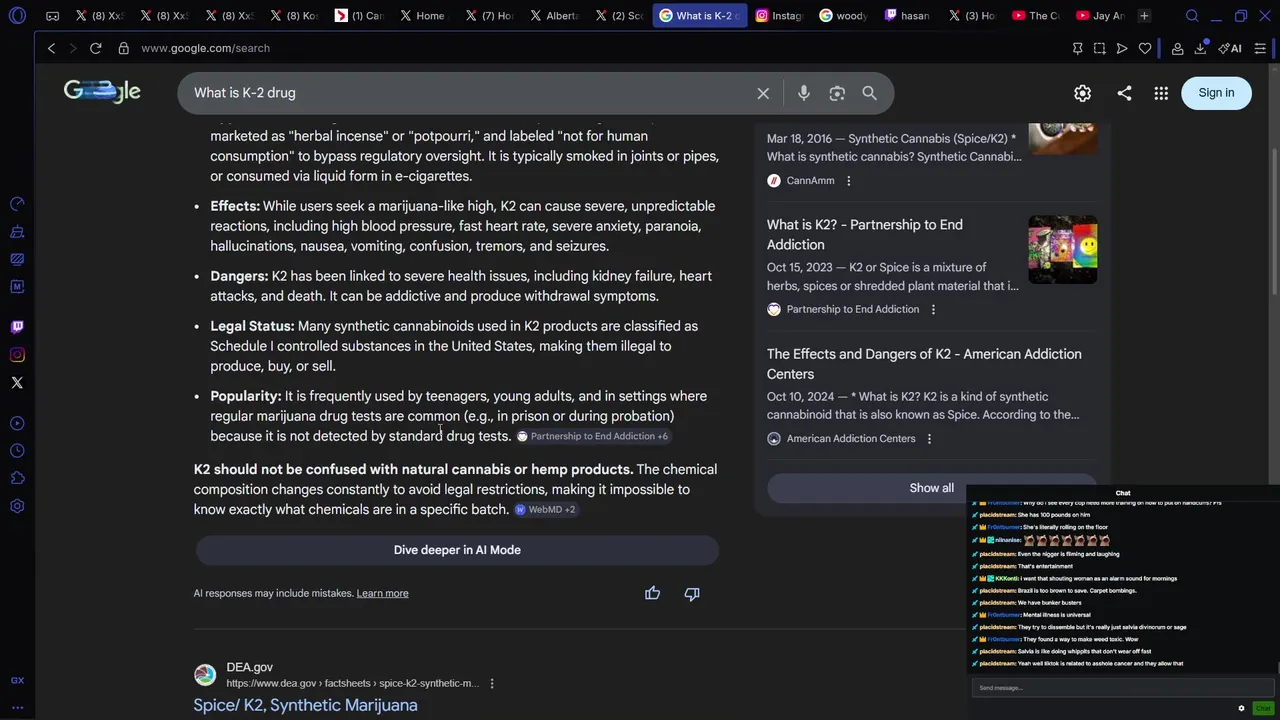Open the sidebar player icon
Screen dimensions: 1280x720
[x=17, y=423]
